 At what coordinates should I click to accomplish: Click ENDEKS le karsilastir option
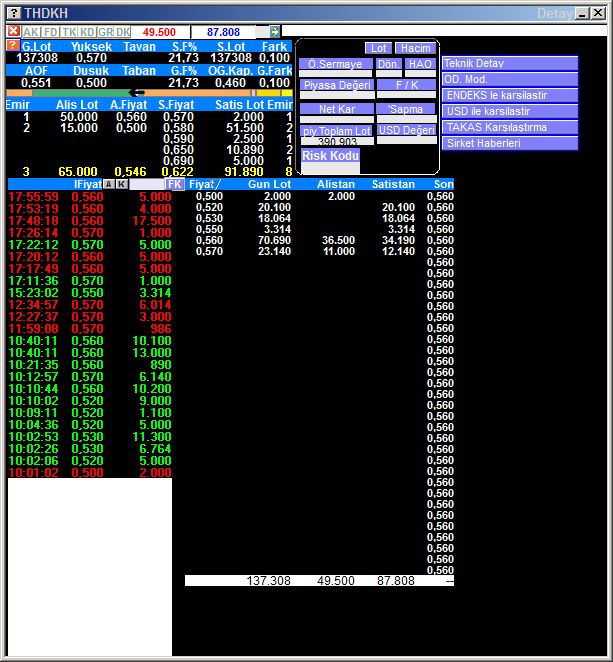click(x=510, y=95)
